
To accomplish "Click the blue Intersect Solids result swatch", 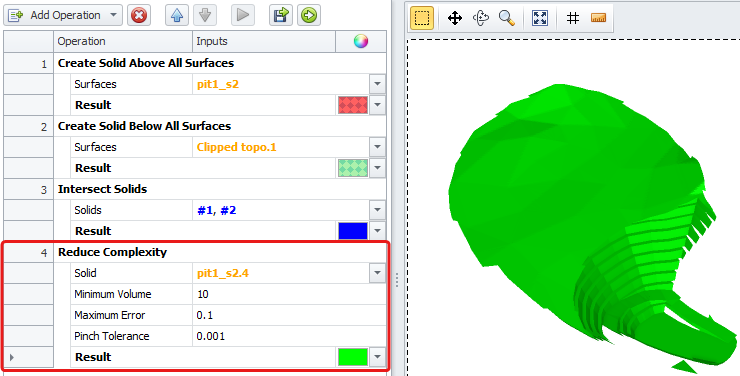I will click(x=353, y=231).
